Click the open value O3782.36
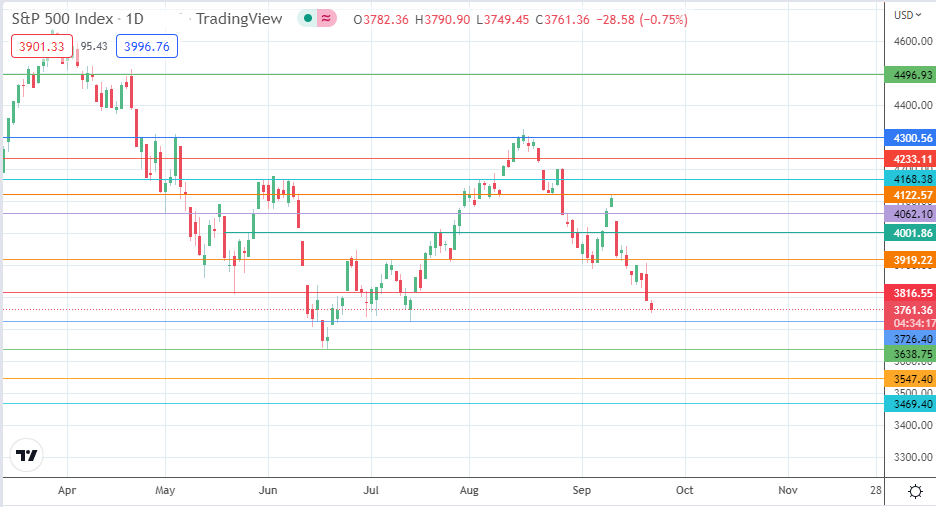This screenshot has height=507, width=936. coord(381,20)
